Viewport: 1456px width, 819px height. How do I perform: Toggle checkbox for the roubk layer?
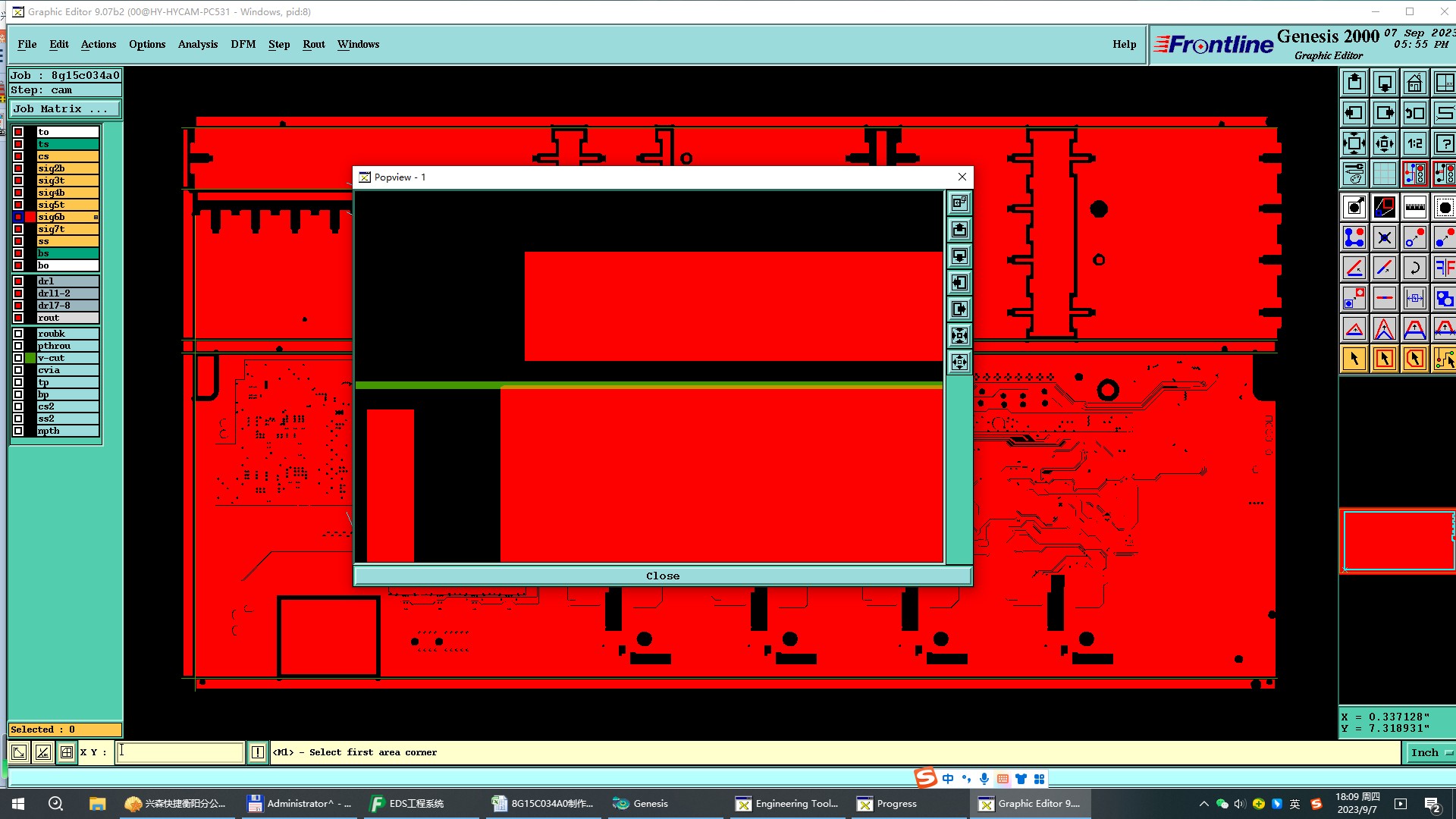click(18, 334)
